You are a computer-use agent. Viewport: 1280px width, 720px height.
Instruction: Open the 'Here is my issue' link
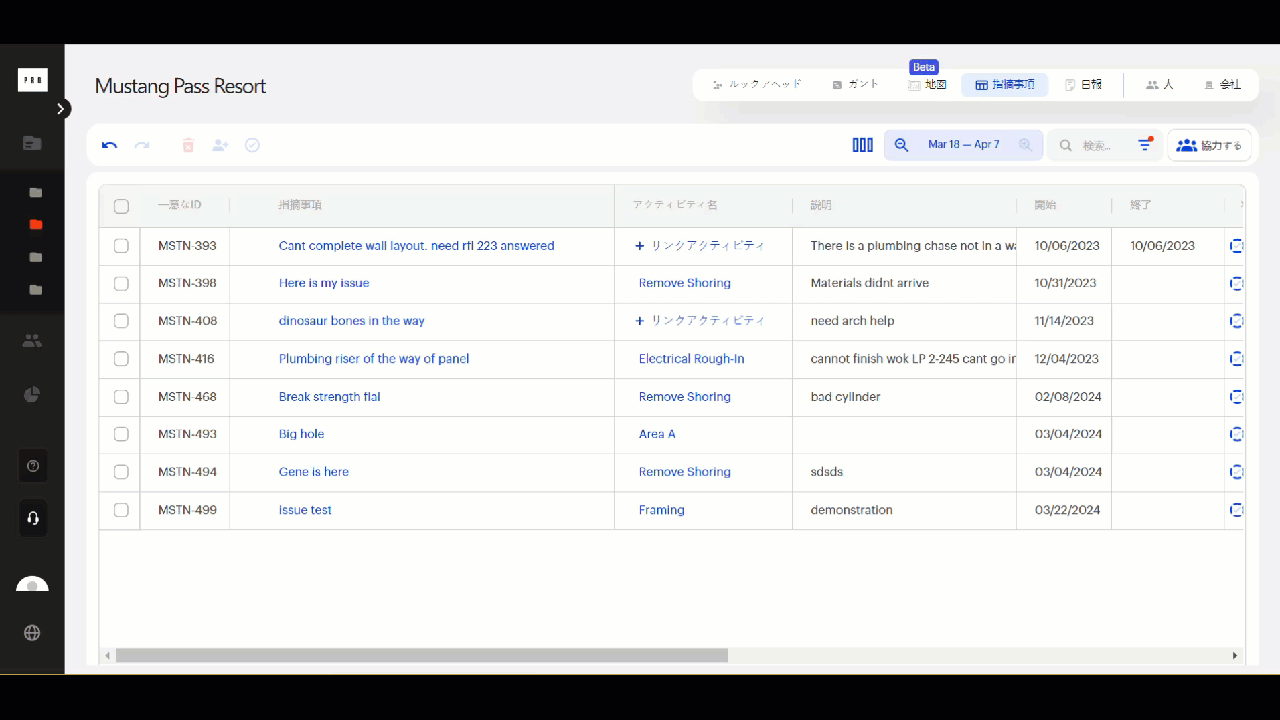pyautogui.click(x=324, y=283)
